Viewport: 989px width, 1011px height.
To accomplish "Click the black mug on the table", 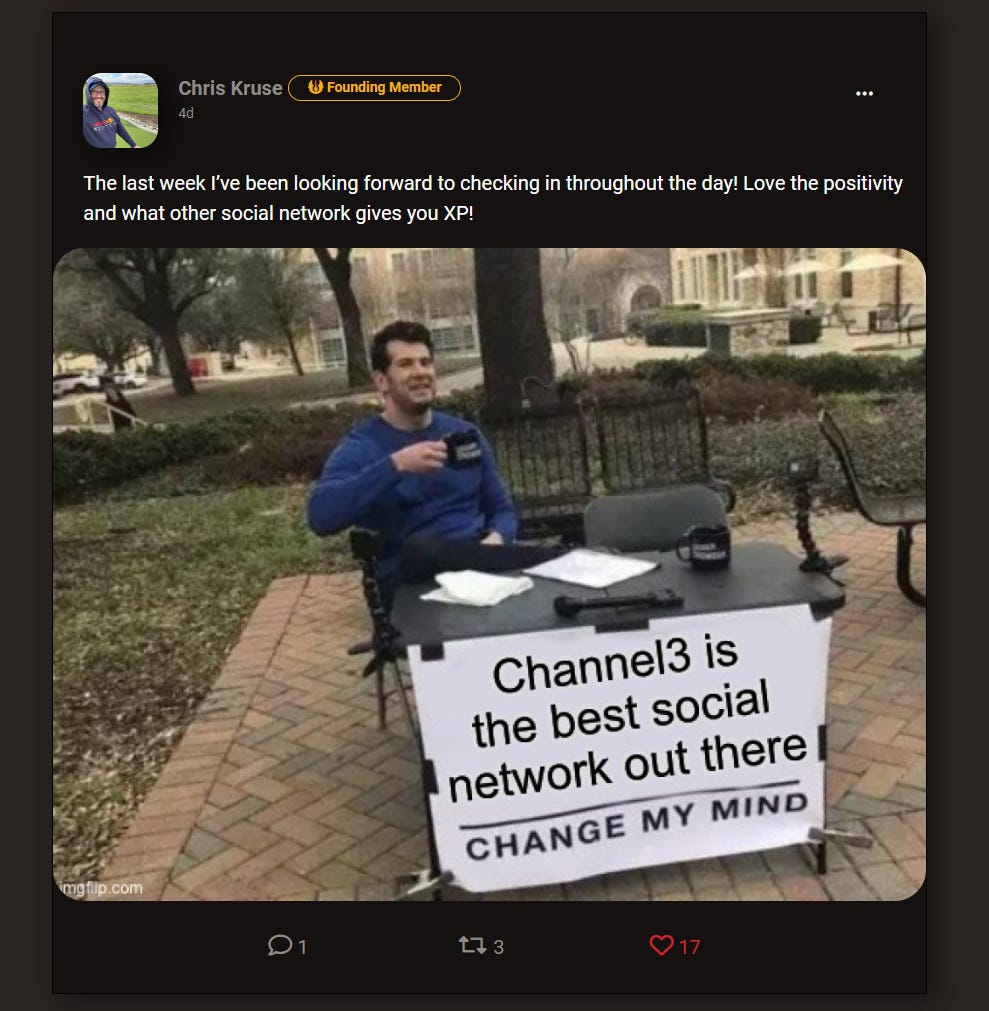I will (703, 547).
